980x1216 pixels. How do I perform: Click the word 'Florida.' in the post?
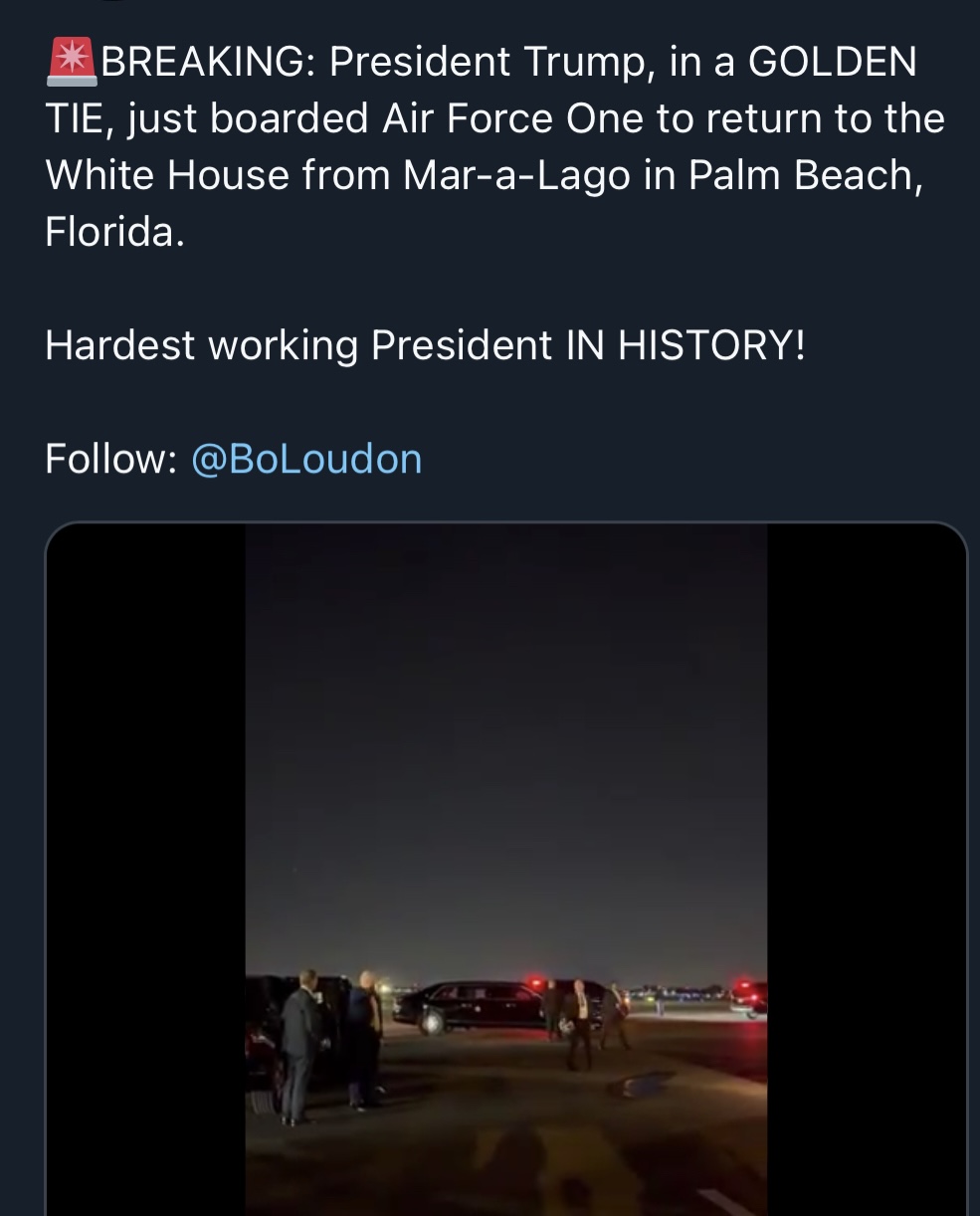click(114, 232)
